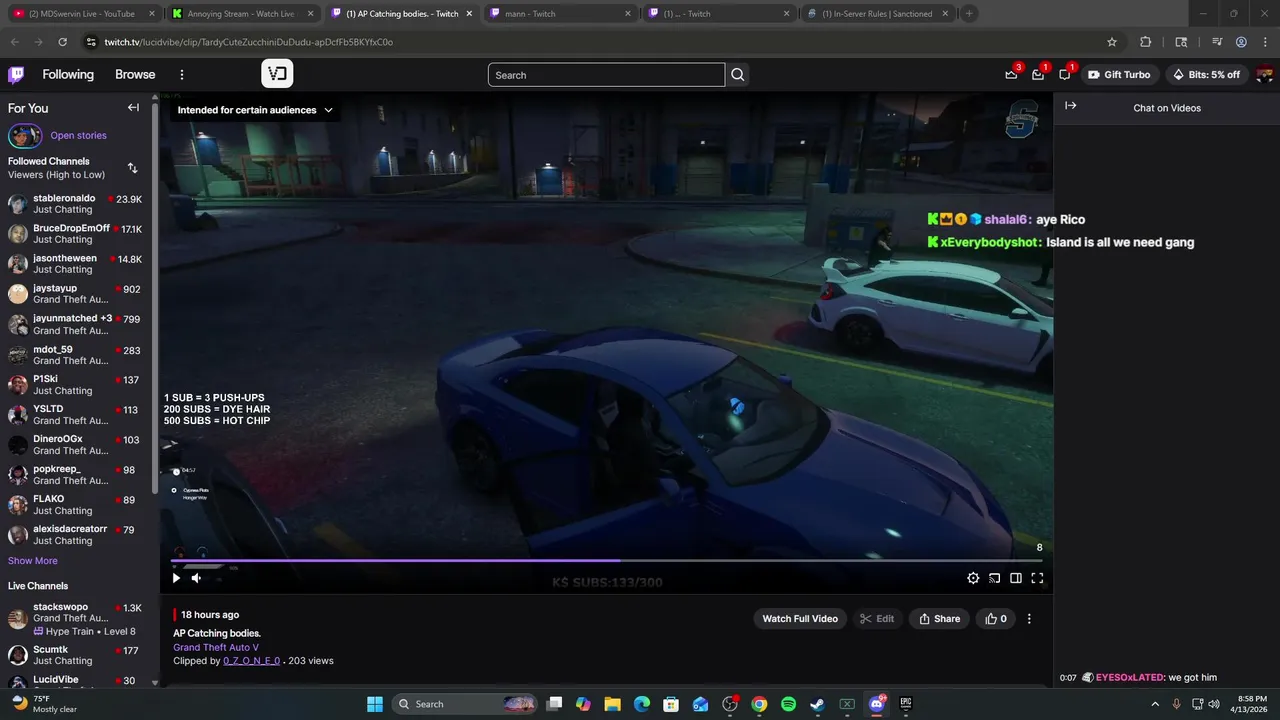Collapse the For You sidebar
The height and width of the screenshot is (720, 1280).
pyautogui.click(x=133, y=108)
